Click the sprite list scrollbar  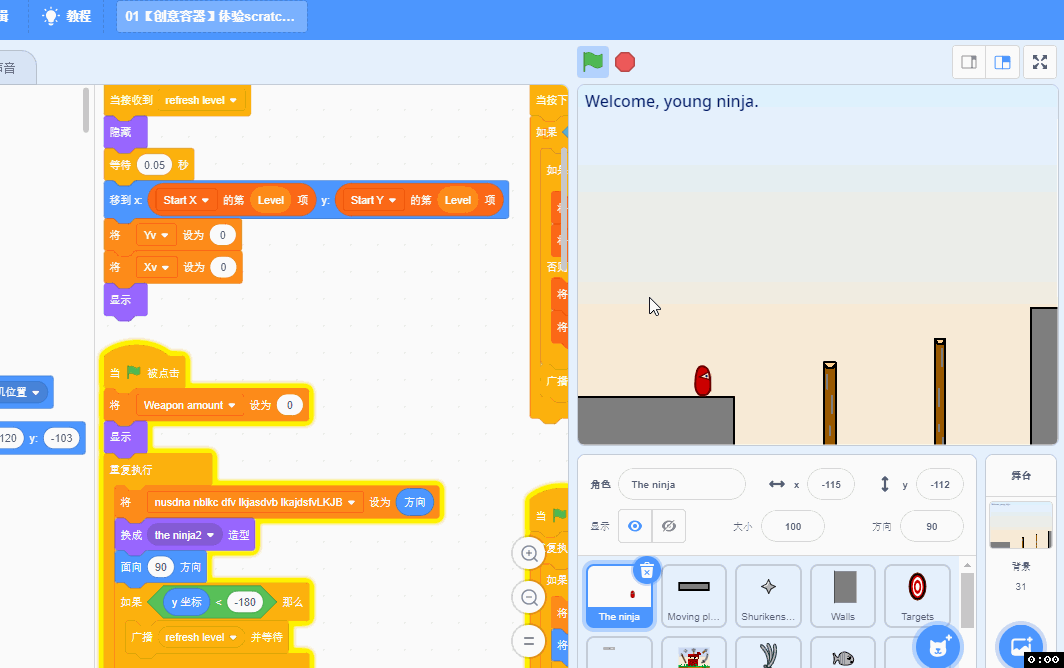[x=967, y=600]
